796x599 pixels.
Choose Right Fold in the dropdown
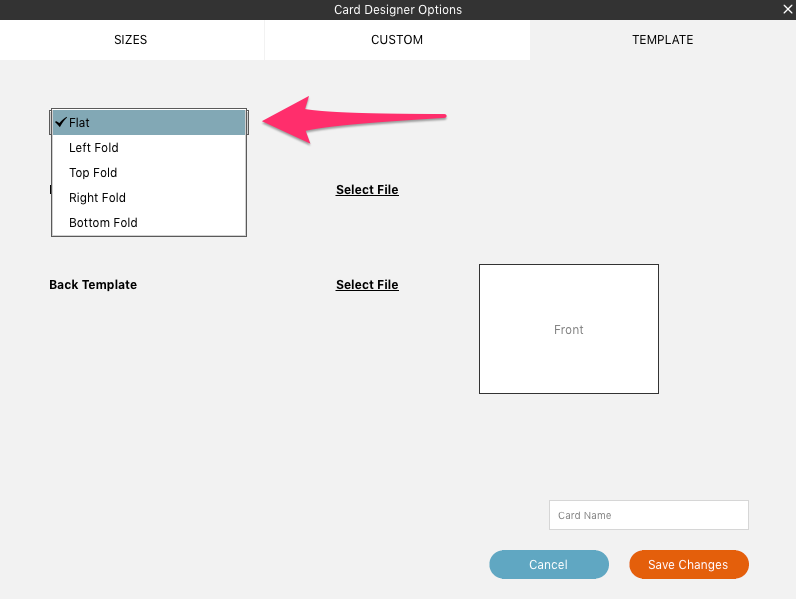coord(149,197)
